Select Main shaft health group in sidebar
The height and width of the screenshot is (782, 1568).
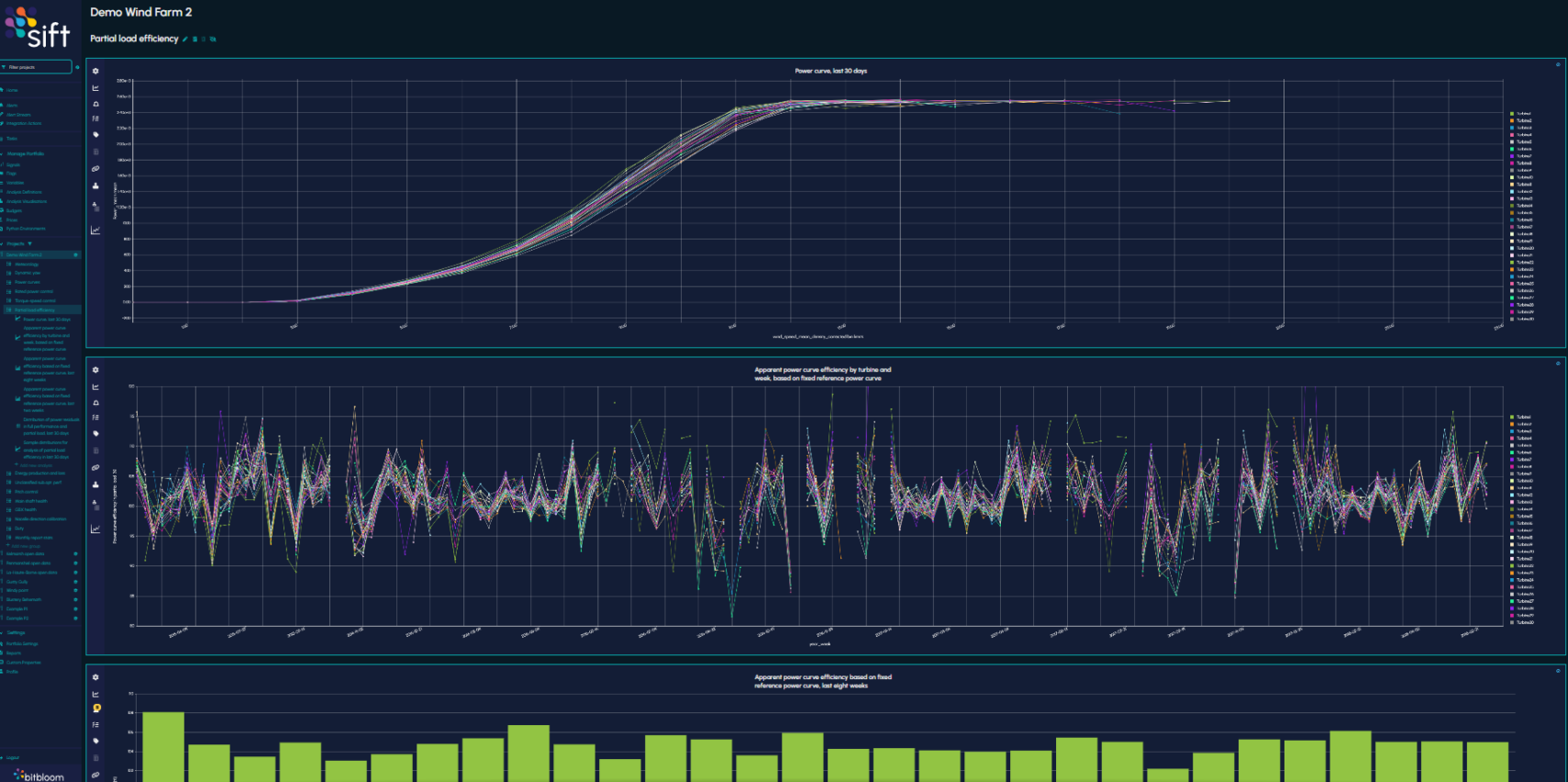click(x=30, y=501)
